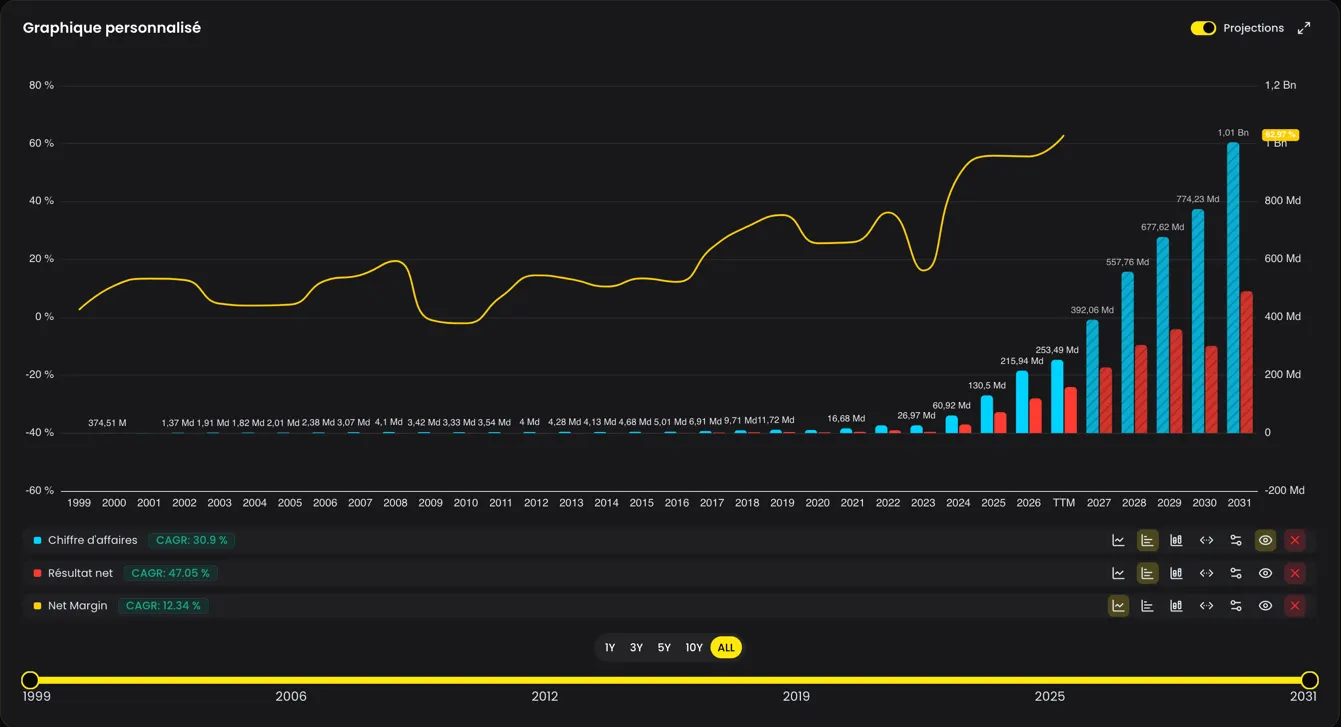
Task: Expand chart to fullscreen
Action: click(1304, 28)
